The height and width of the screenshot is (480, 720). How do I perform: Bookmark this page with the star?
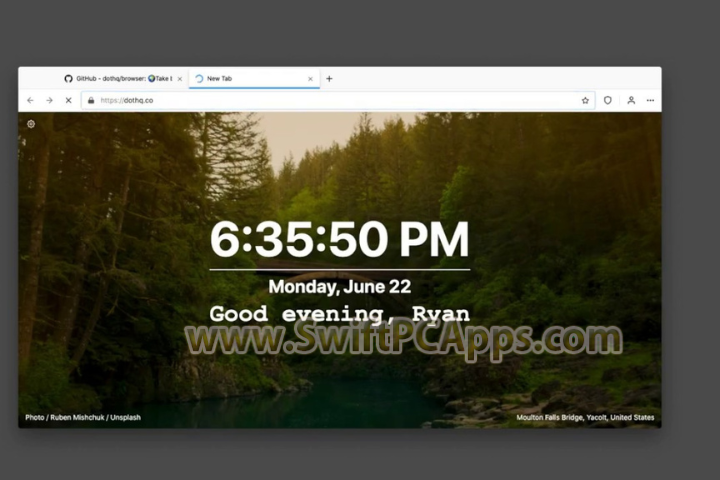585,100
